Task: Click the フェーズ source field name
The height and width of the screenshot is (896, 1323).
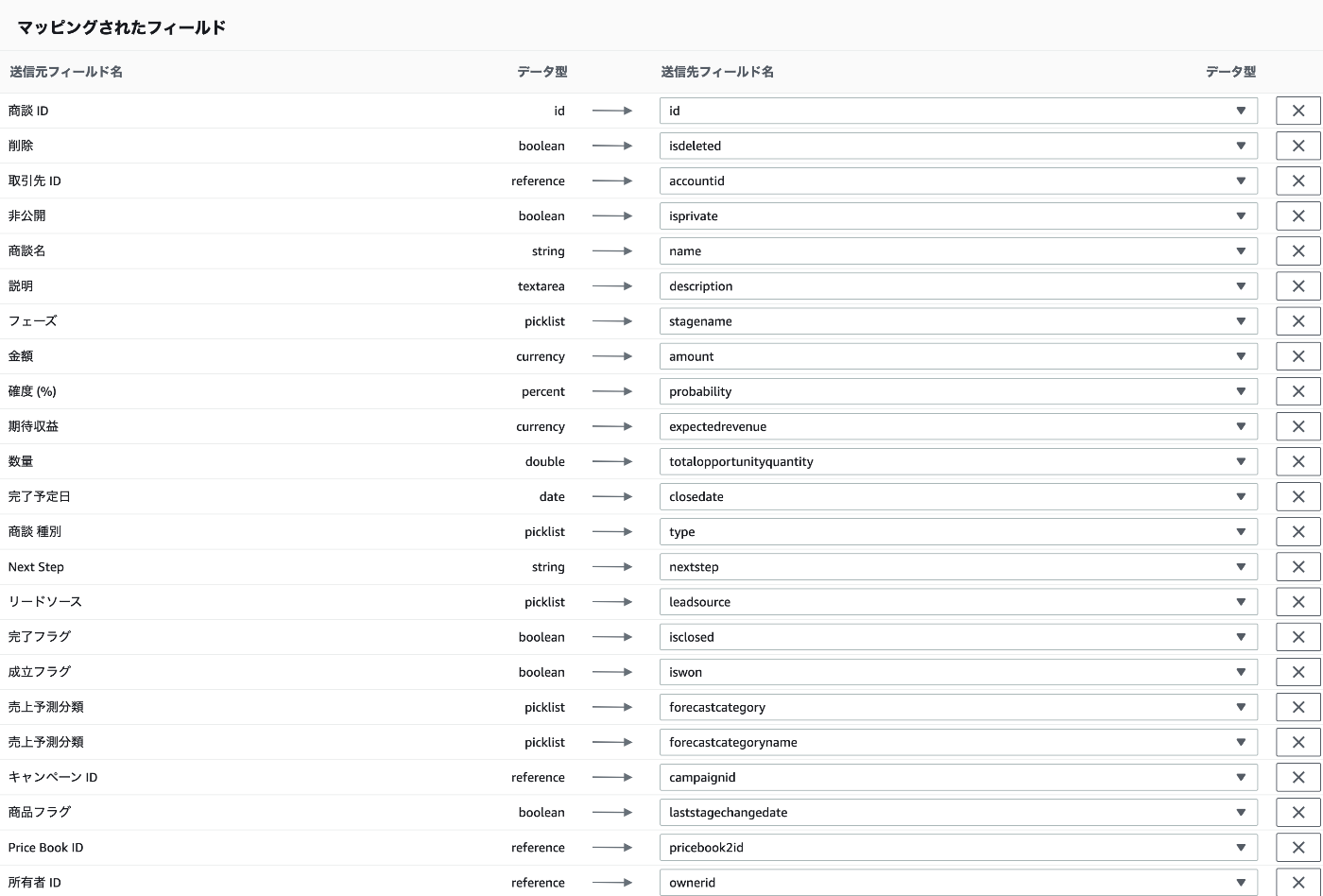Action: pos(33,321)
